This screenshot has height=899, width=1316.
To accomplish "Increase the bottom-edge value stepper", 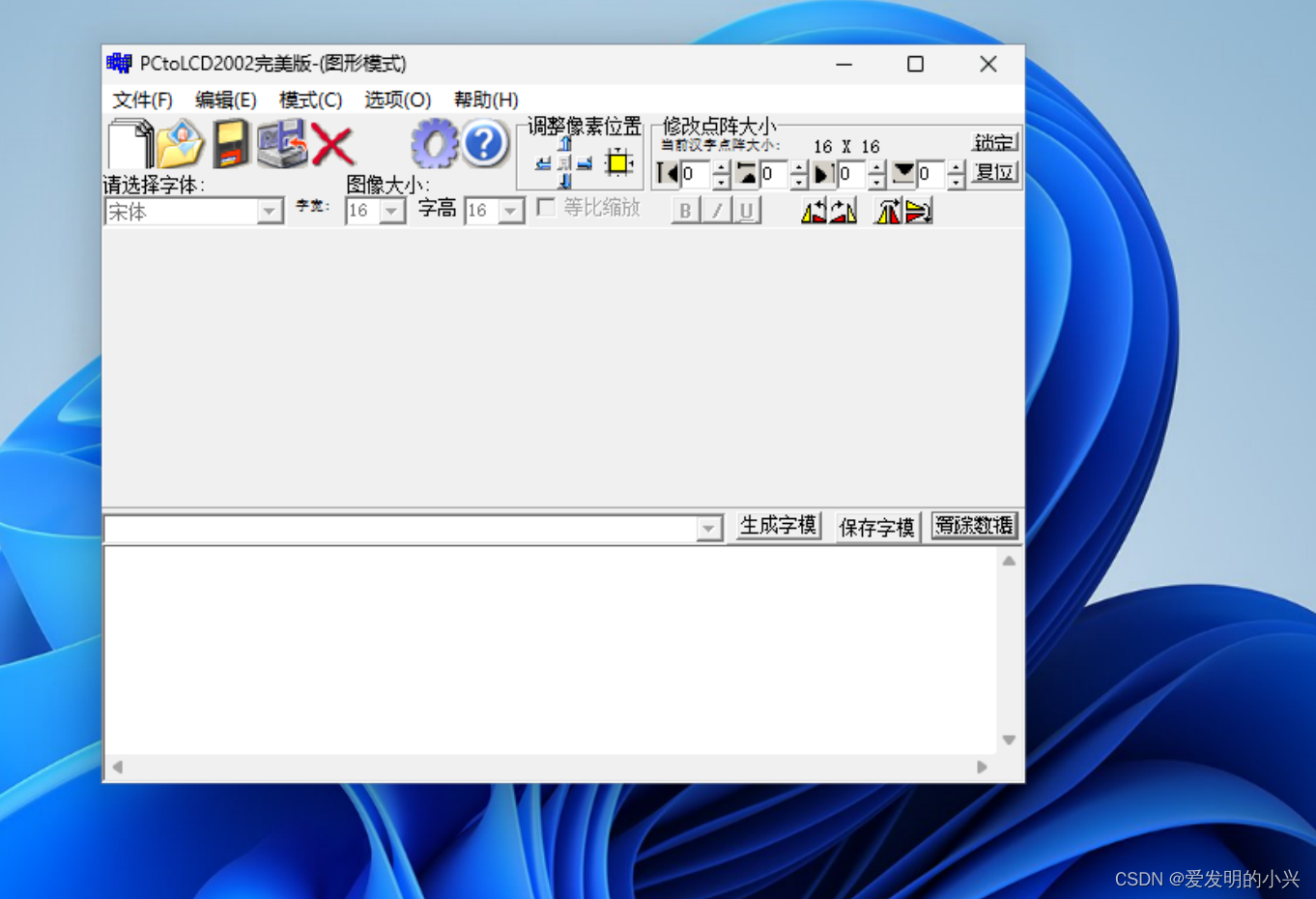I will (957, 168).
